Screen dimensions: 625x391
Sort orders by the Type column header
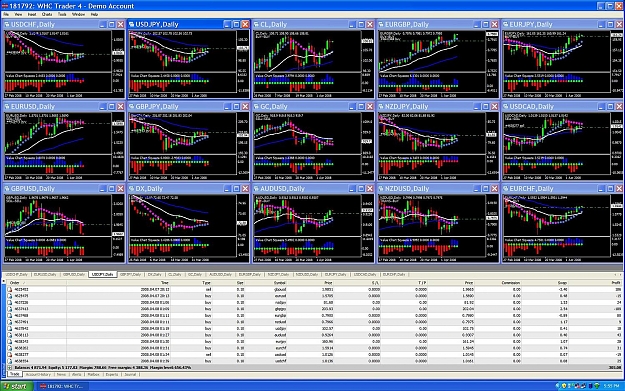[191, 283]
